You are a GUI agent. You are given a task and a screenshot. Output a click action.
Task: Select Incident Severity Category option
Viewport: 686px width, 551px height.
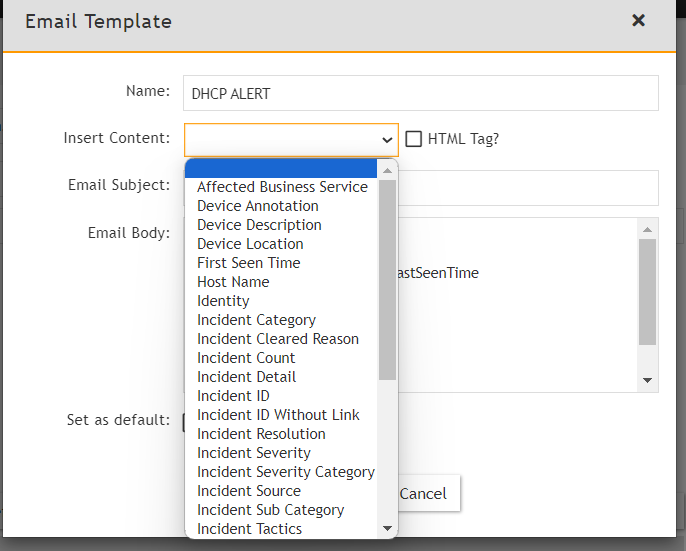click(286, 472)
